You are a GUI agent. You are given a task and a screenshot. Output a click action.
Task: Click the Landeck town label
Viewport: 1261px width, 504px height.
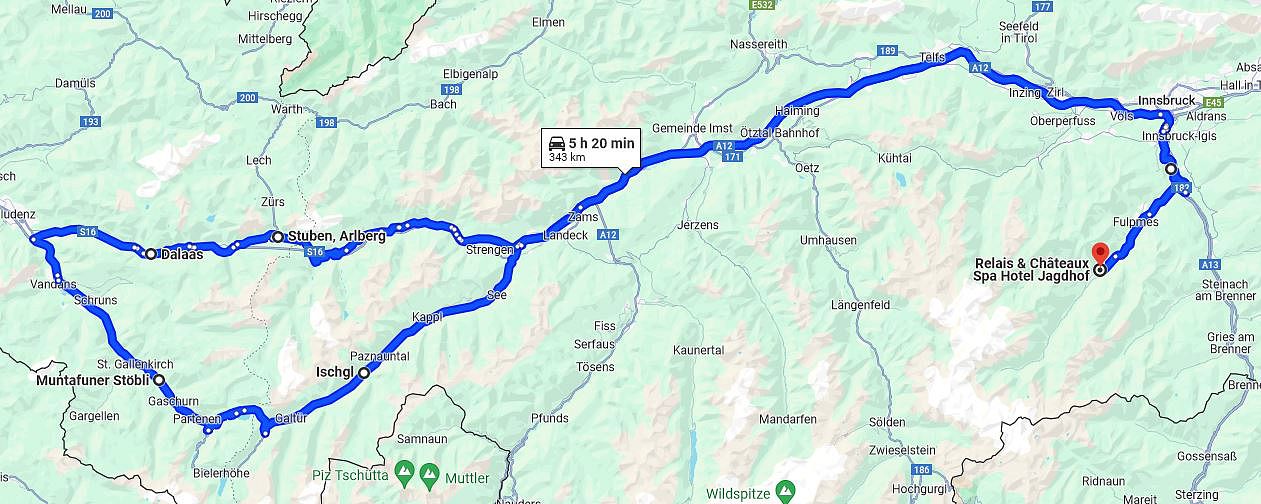pos(563,236)
